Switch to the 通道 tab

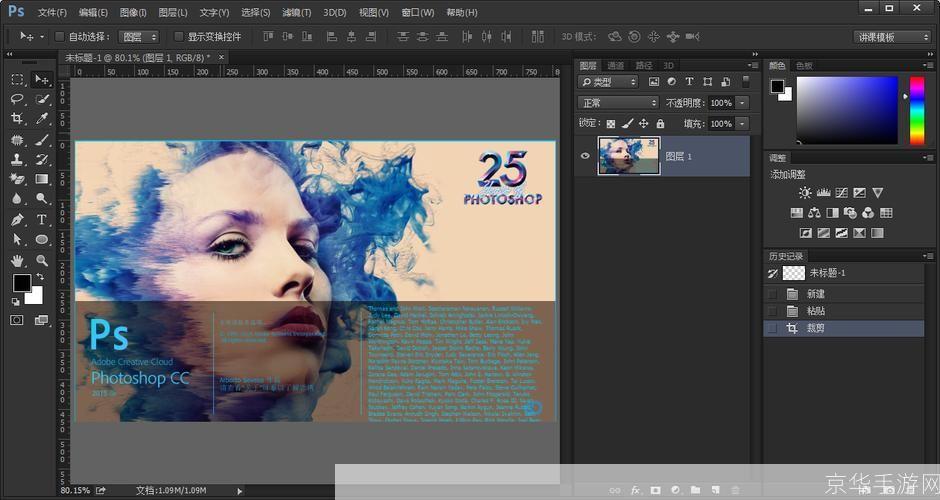pos(616,65)
